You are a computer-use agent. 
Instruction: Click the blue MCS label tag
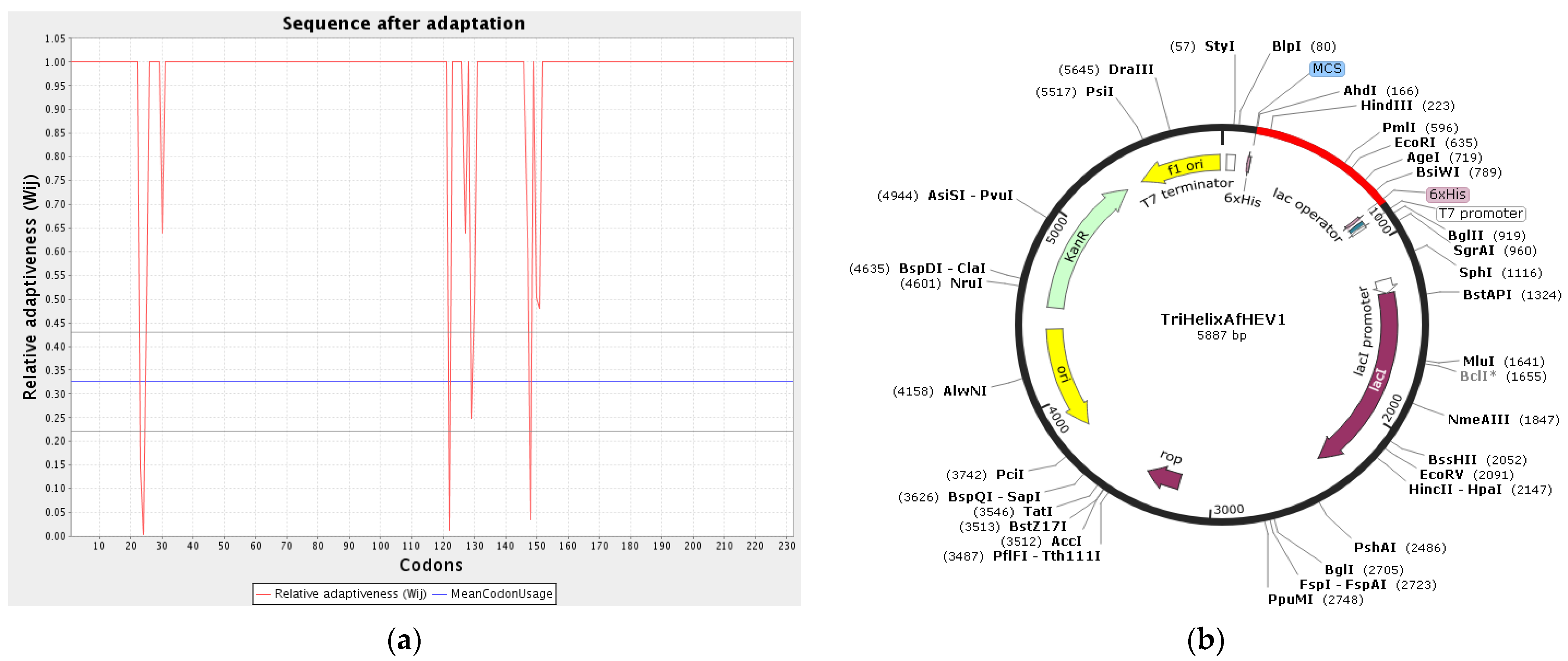click(x=1326, y=69)
